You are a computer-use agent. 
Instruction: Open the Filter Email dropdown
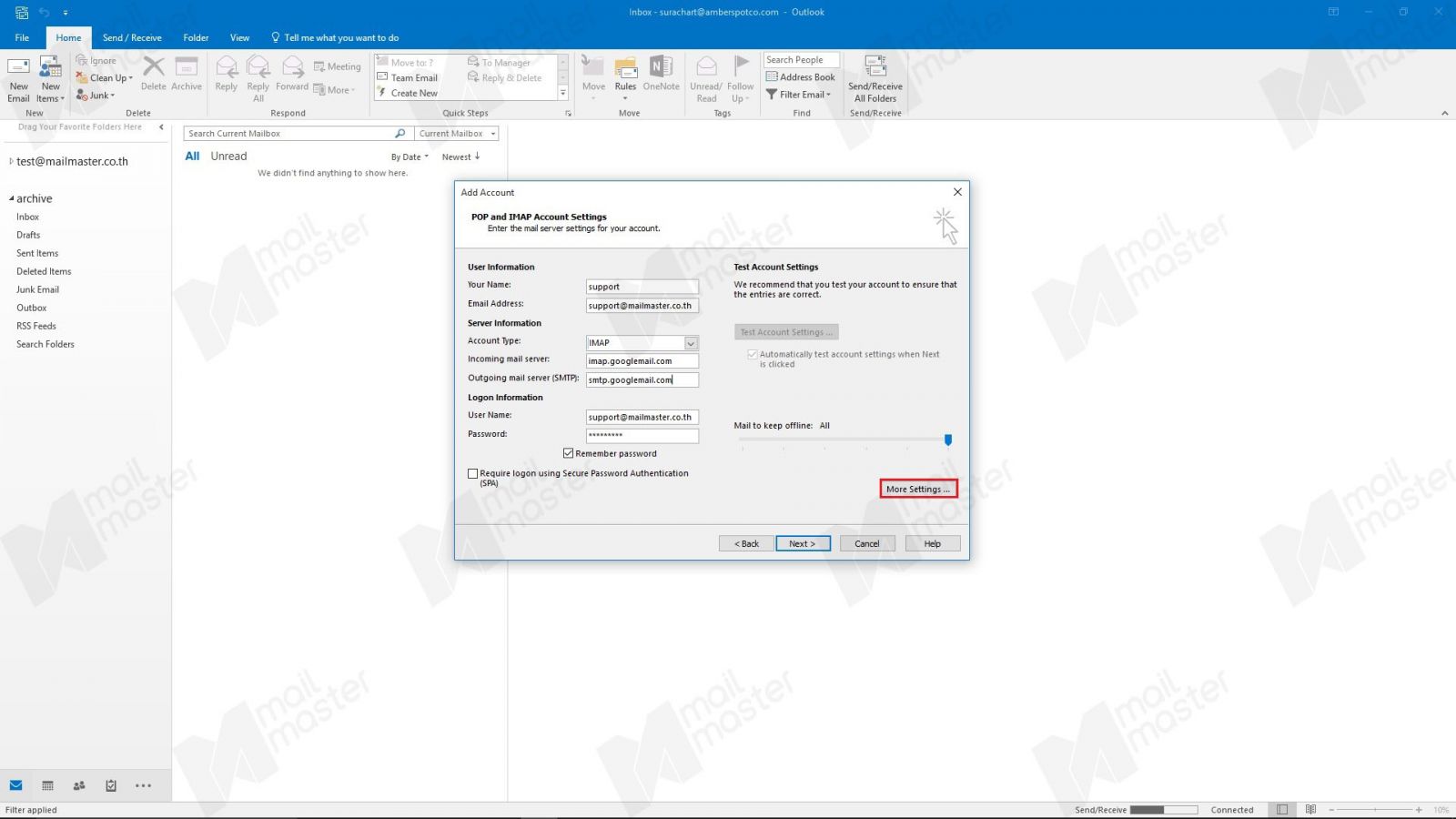click(798, 95)
